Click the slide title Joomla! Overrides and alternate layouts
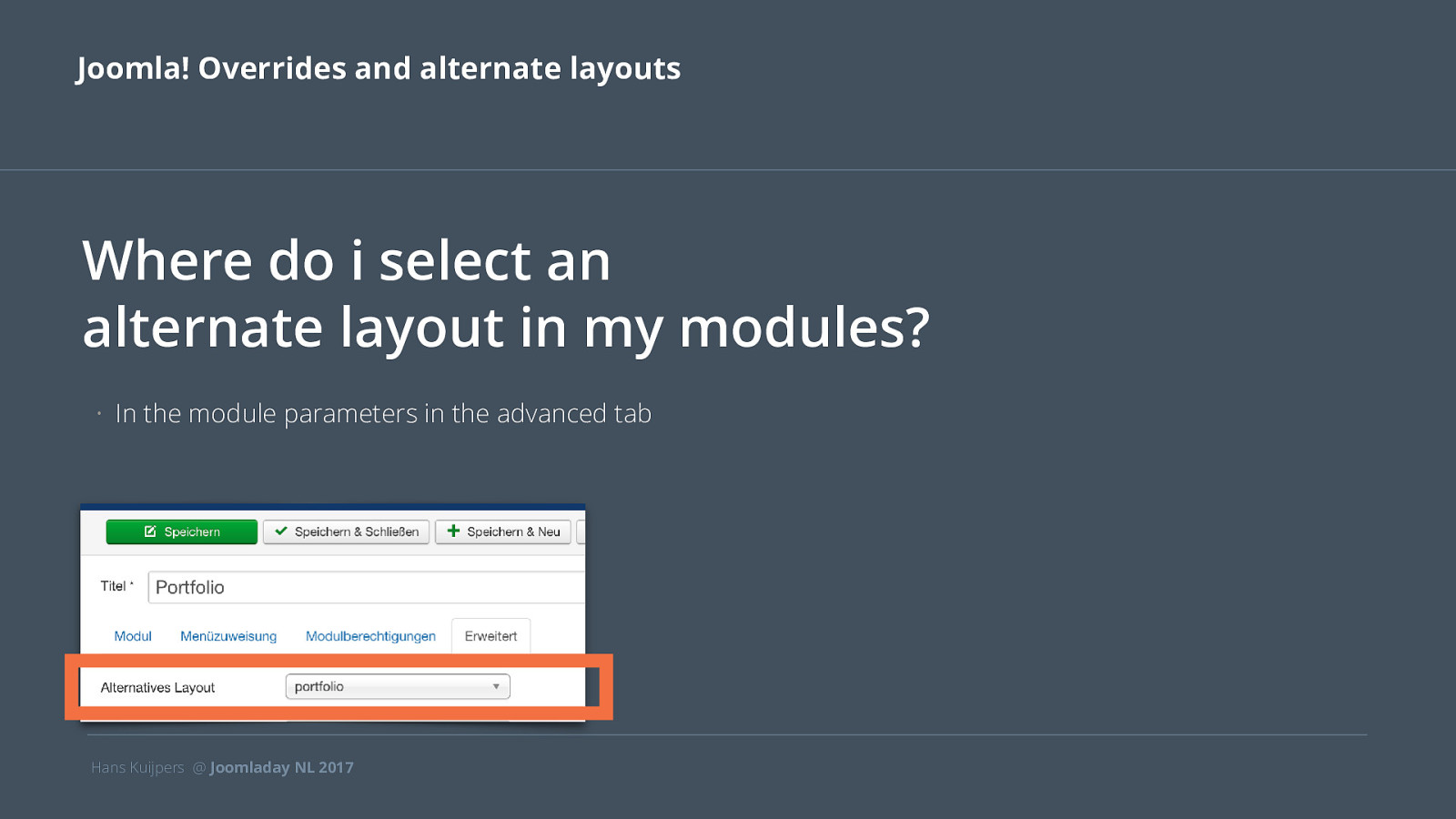This screenshot has height=819, width=1456. 379,68
